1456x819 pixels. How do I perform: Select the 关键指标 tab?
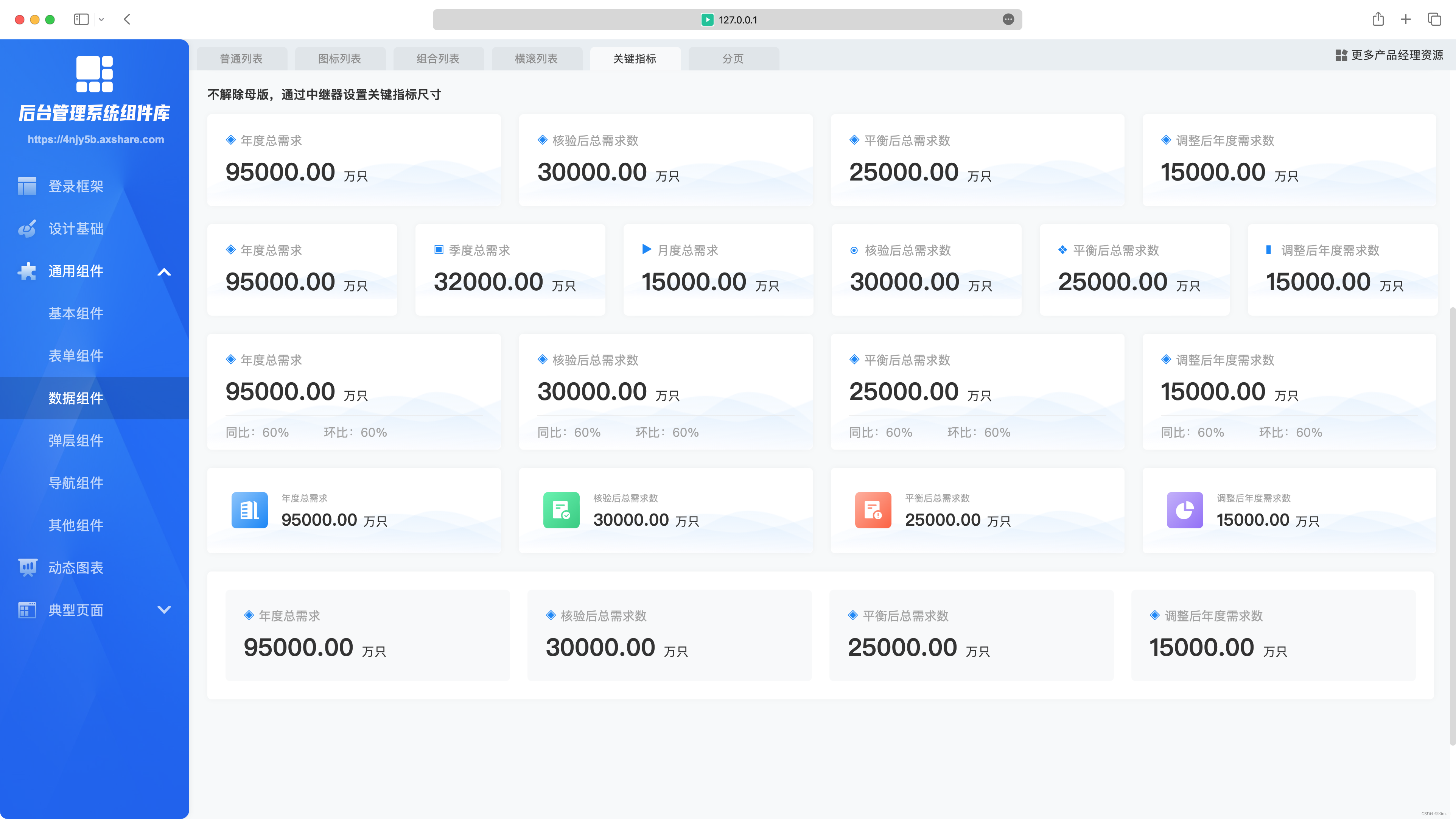[x=635, y=59]
